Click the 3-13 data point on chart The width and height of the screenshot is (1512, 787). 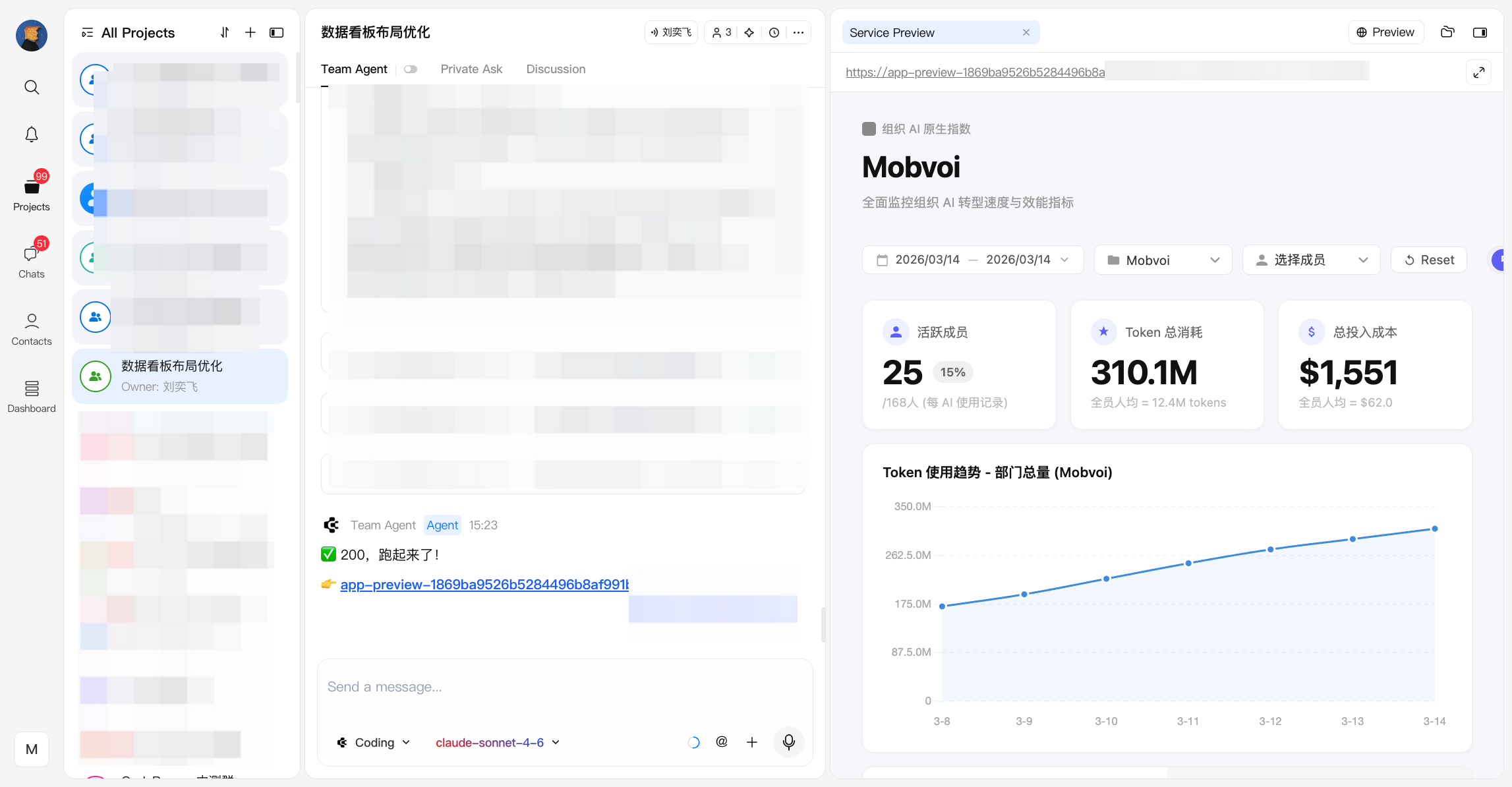[1352, 539]
